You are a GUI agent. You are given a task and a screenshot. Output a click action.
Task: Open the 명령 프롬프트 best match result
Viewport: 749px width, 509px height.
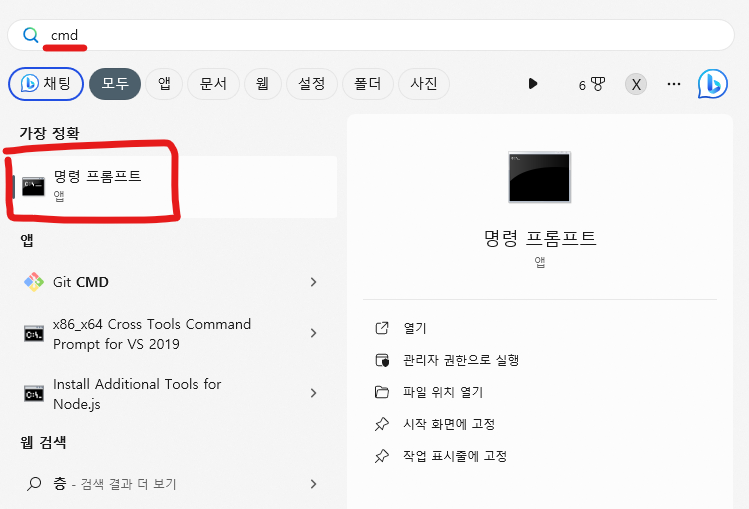tap(175, 187)
